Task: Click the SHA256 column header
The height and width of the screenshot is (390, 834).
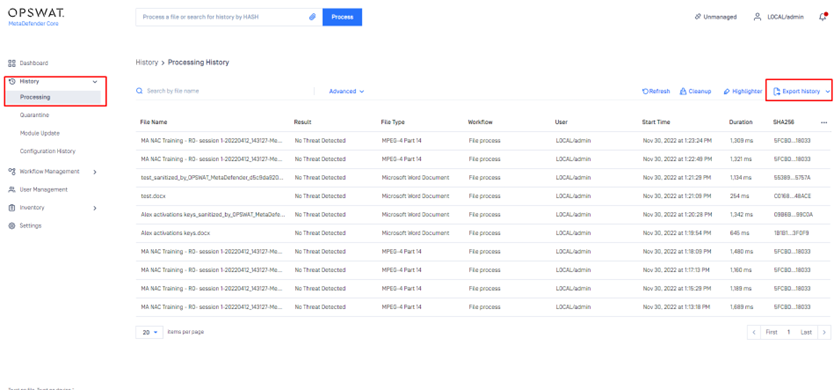Action: click(x=783, y=122)
